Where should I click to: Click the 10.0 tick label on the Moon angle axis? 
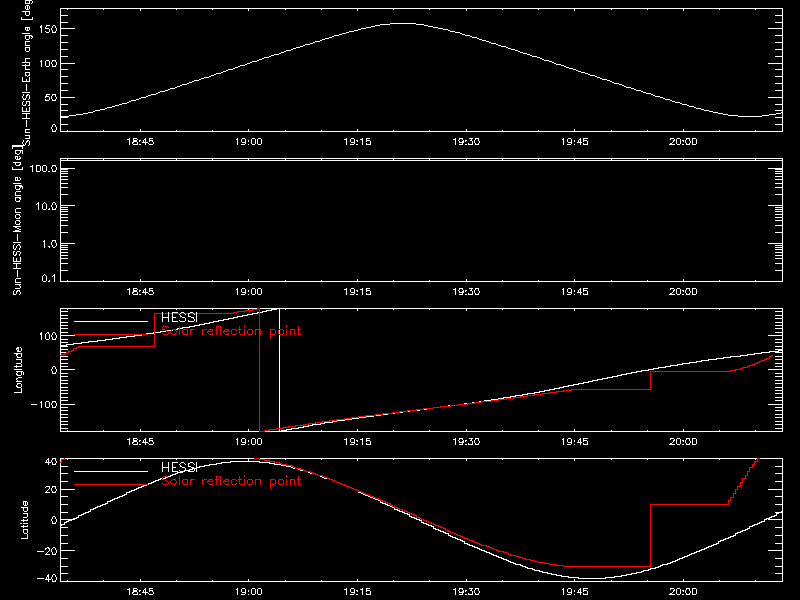[x=46, y=207]
